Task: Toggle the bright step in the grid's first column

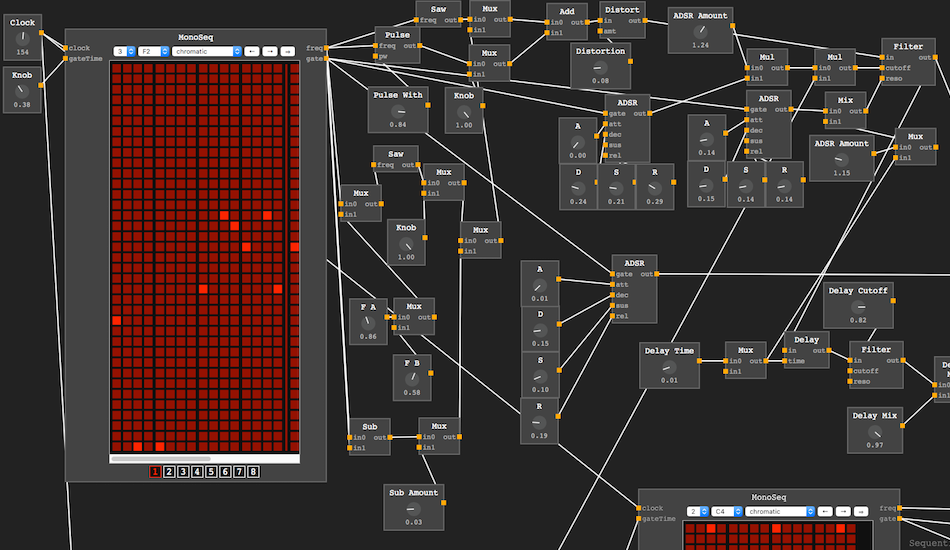Action: (116, 321)
